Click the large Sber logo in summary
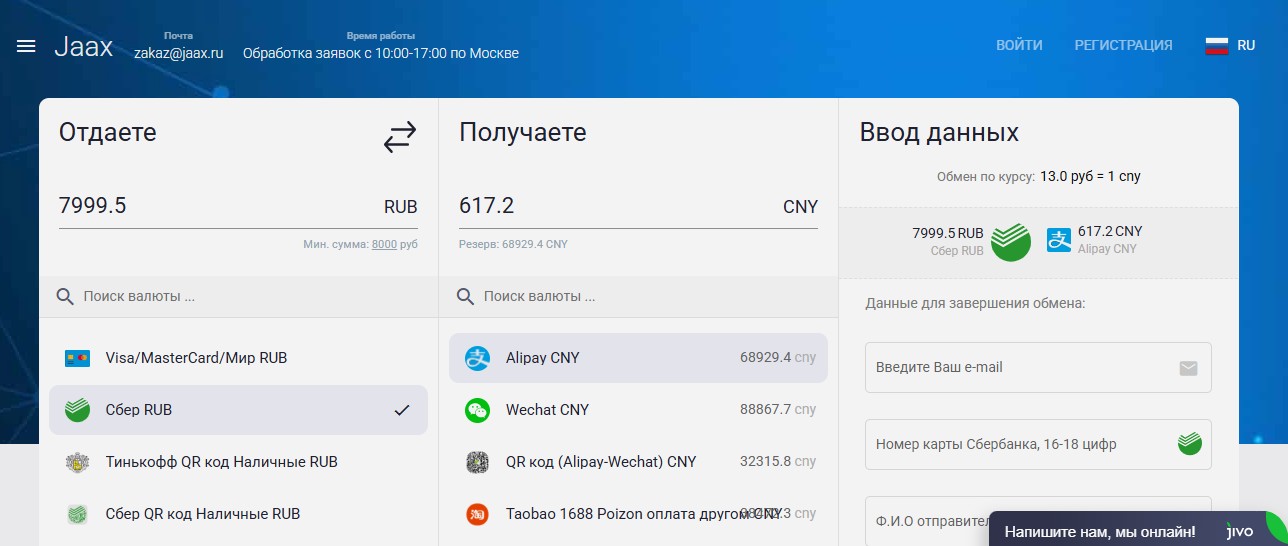 (x=1011, y=241)
